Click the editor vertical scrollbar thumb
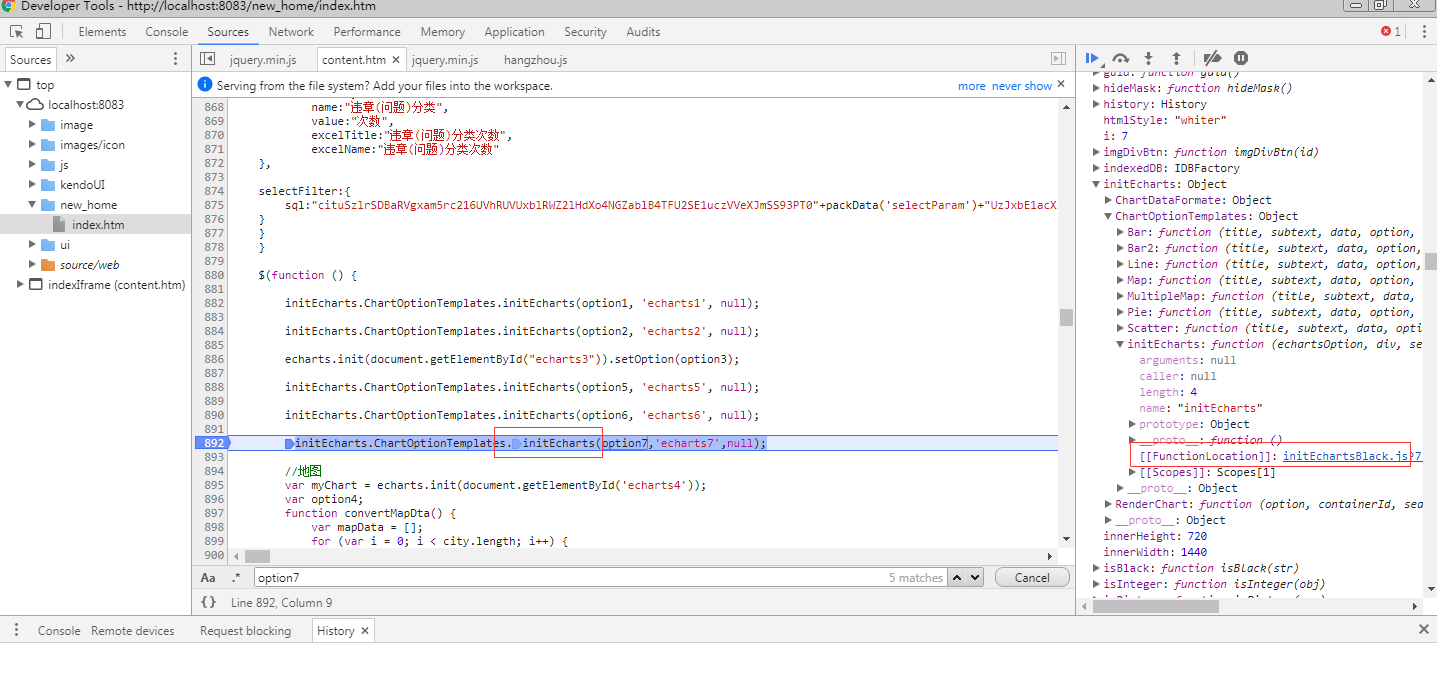Screen dimensions: 1437x679 tap(1066, 317)
